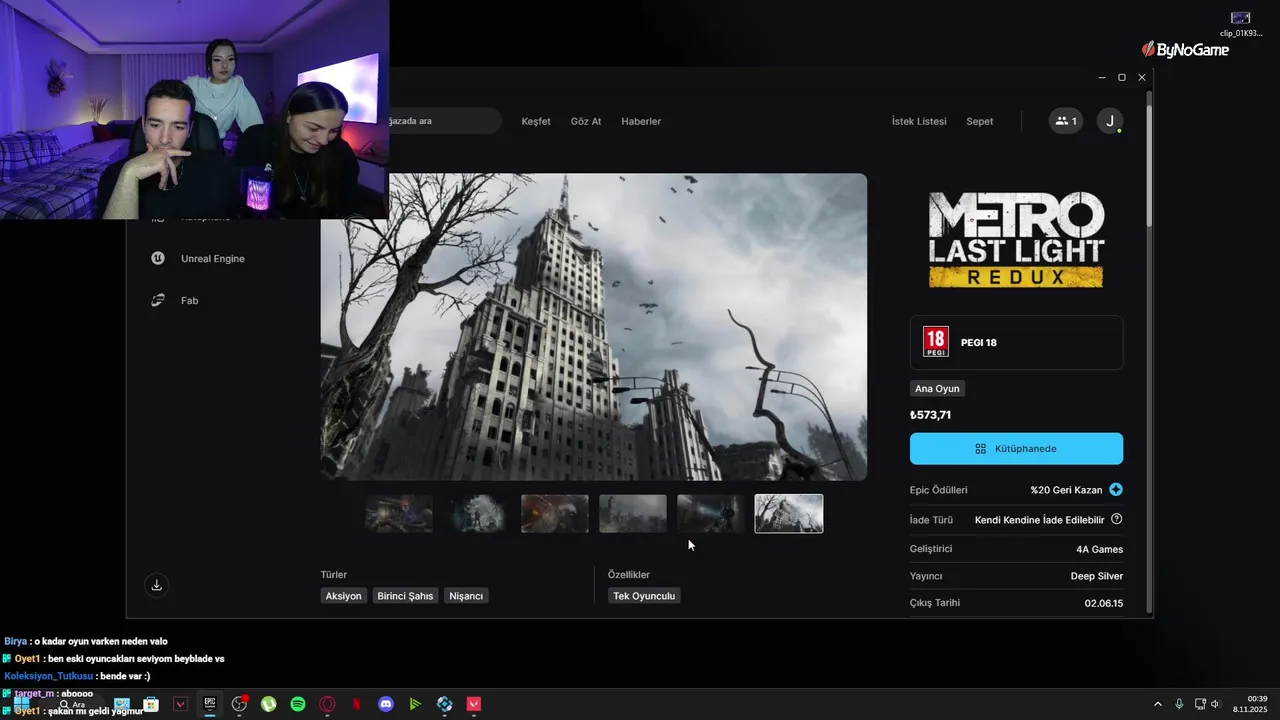Select the third screenshot thumbnail

click(x=555, y=514)
